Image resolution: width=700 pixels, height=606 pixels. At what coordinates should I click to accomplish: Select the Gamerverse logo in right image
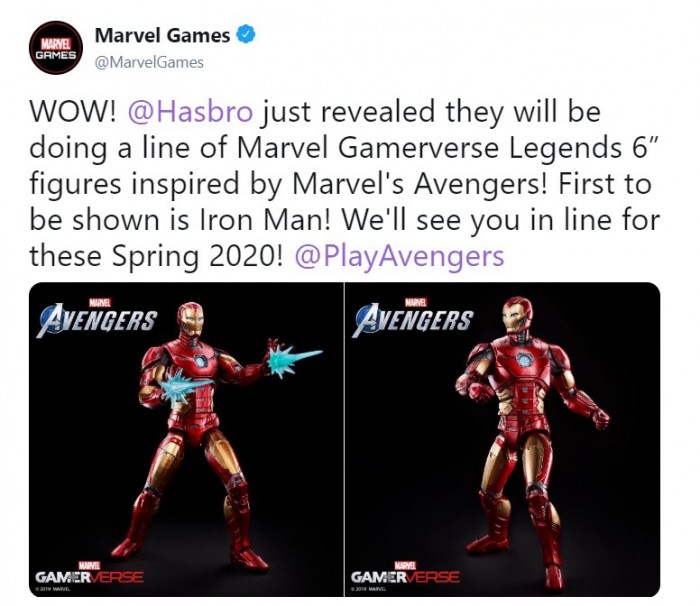[405, 573]
